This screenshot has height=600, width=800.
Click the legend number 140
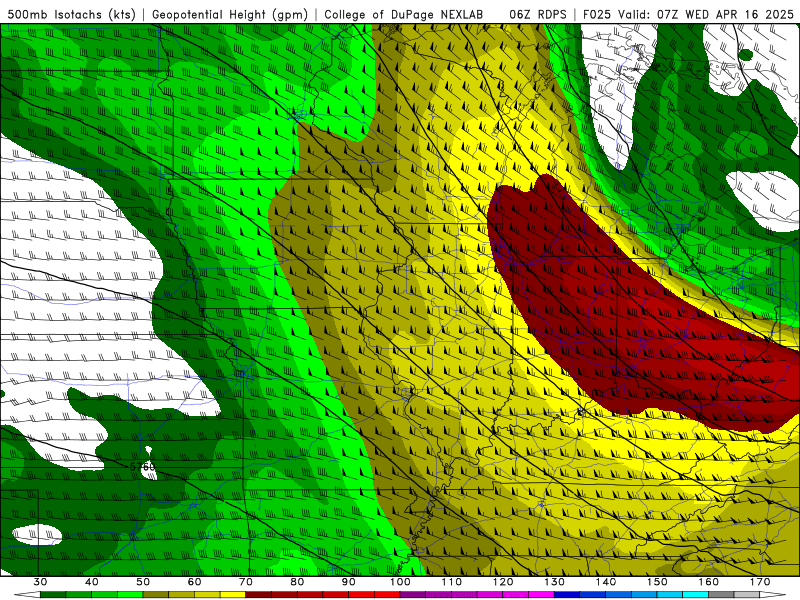606,582
